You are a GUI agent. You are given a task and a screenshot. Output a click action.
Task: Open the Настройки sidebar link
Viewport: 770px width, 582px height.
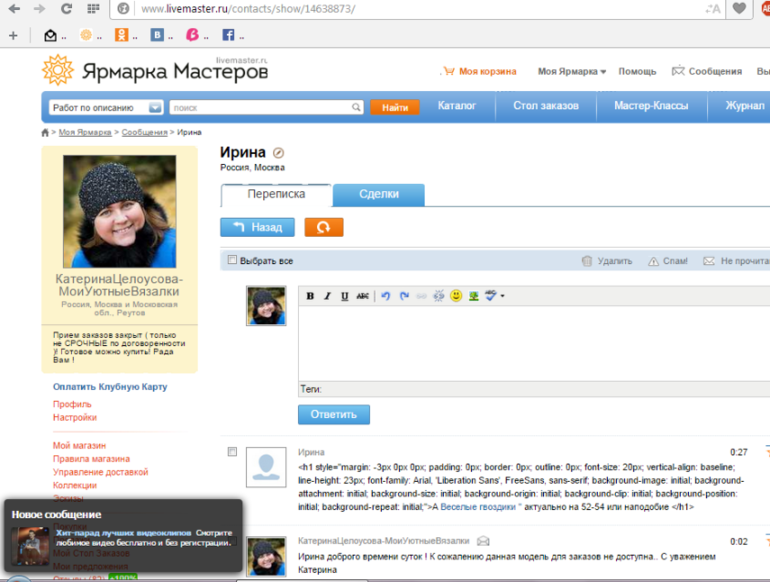pos(75,417)
